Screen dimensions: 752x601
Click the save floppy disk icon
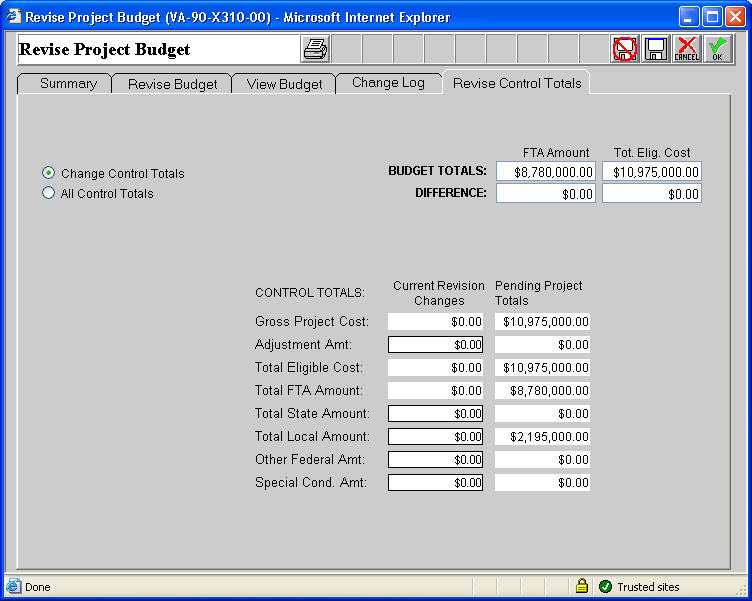(x=656, y=49)
